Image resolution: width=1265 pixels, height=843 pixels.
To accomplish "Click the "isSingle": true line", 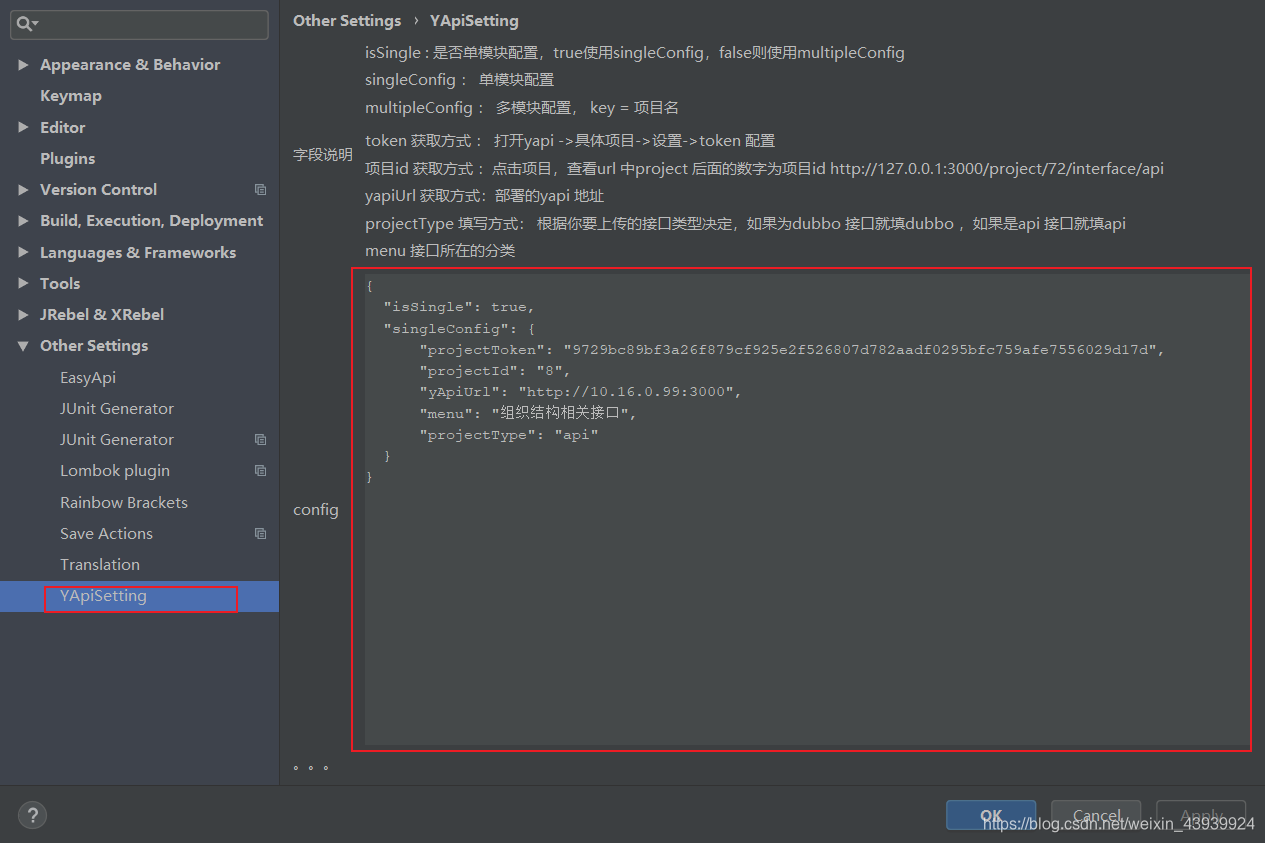I will 459,307.
